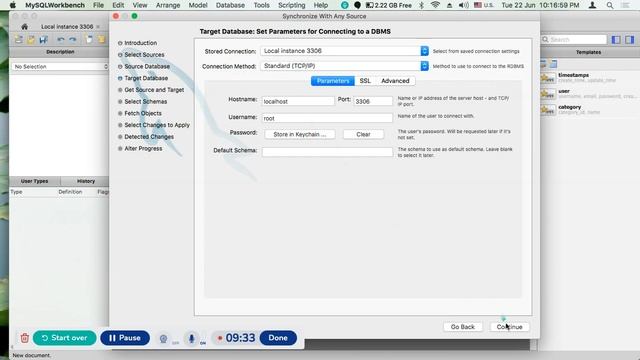Open Spotlight search in menu bar

coord(610,5)
